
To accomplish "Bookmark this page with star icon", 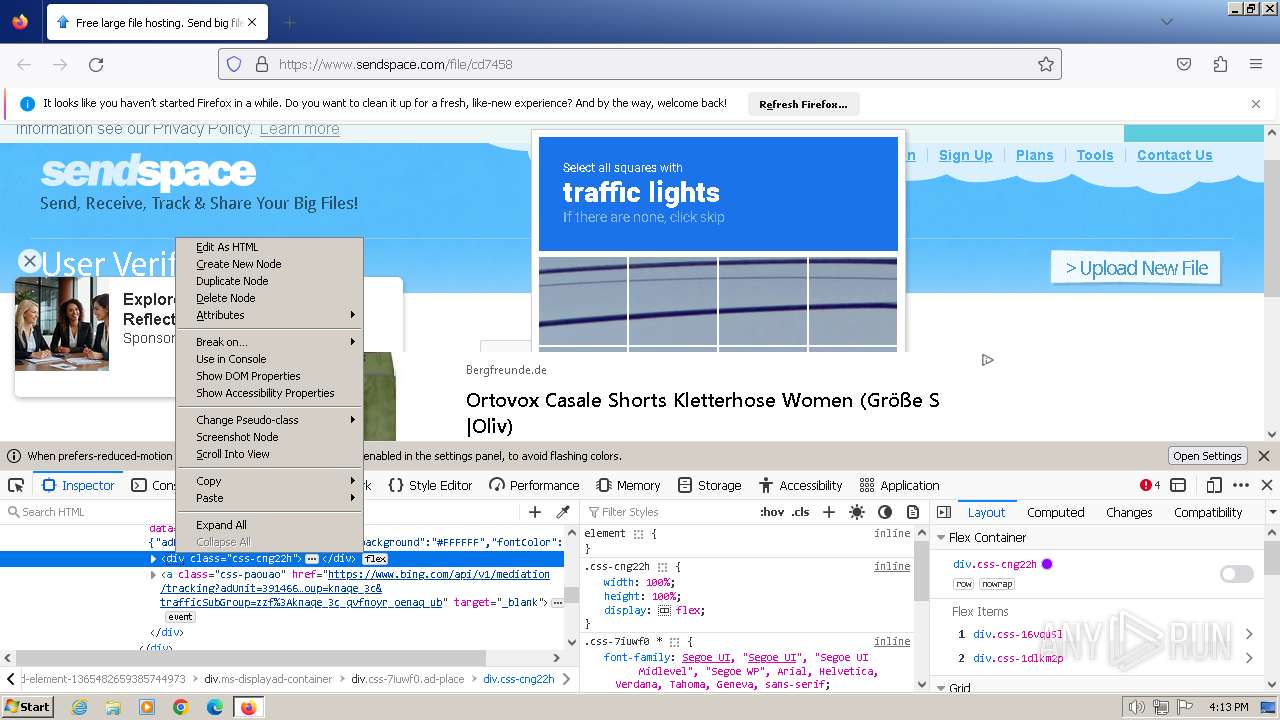I will click(x=1046, y=64).
